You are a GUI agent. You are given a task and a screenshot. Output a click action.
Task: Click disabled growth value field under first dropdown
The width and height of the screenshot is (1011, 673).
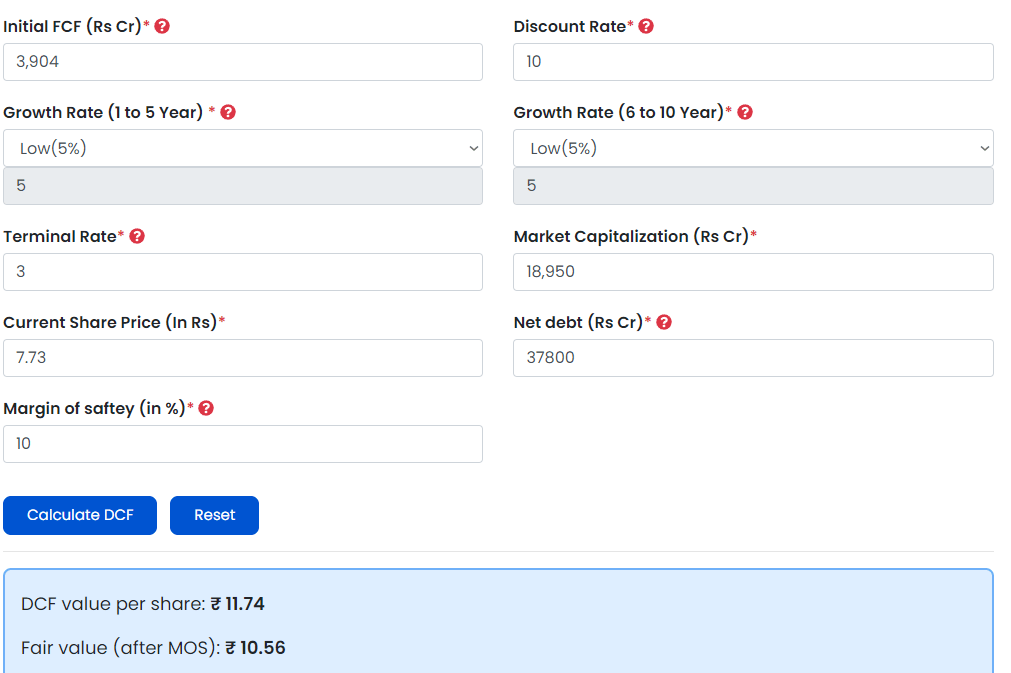click(243, 186)
